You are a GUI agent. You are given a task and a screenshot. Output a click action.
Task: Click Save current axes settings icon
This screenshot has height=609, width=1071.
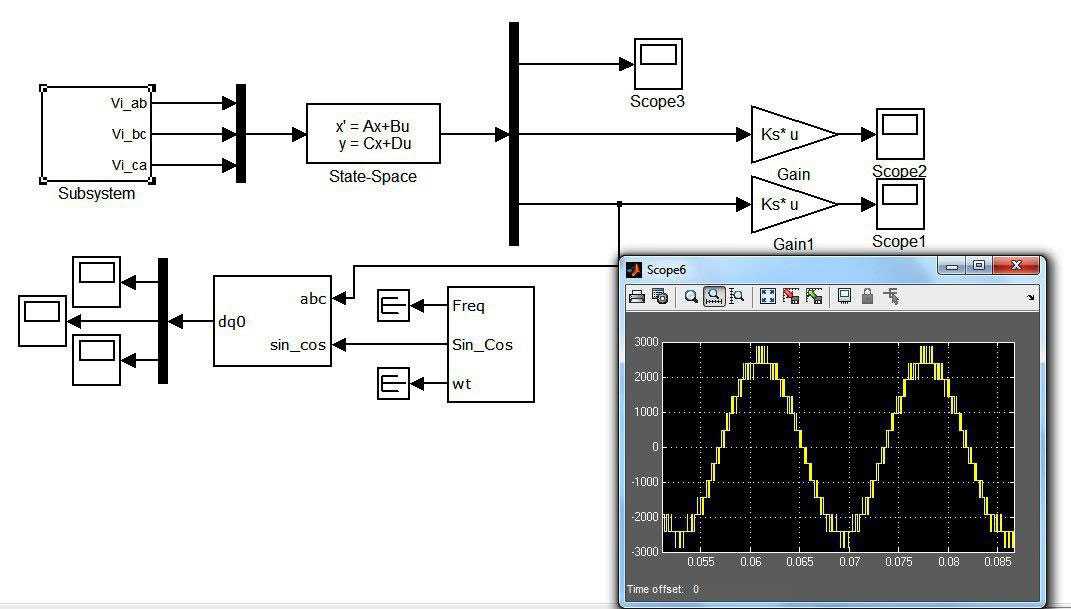tap(791, 297)
